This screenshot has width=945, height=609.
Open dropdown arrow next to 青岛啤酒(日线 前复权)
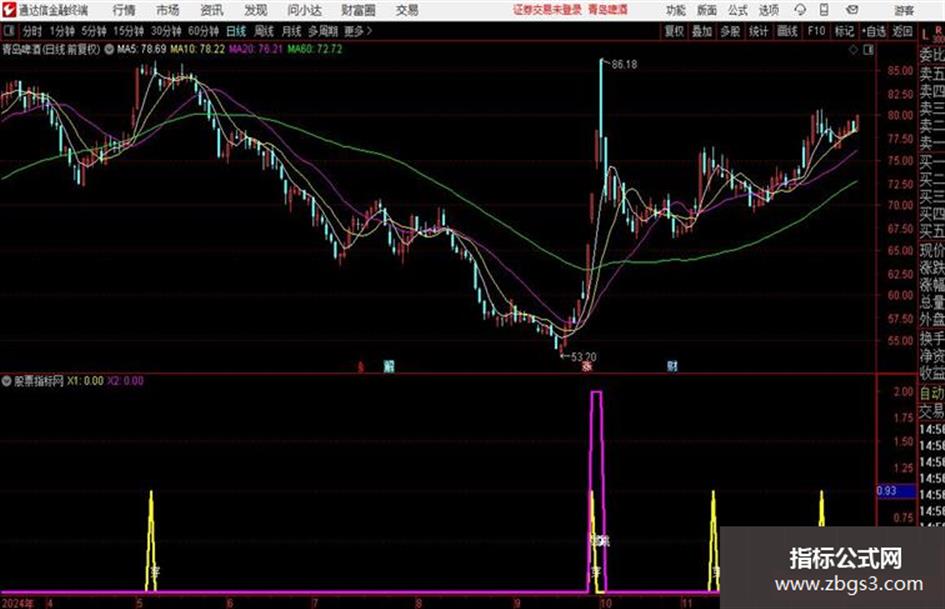tap(109, 49)
